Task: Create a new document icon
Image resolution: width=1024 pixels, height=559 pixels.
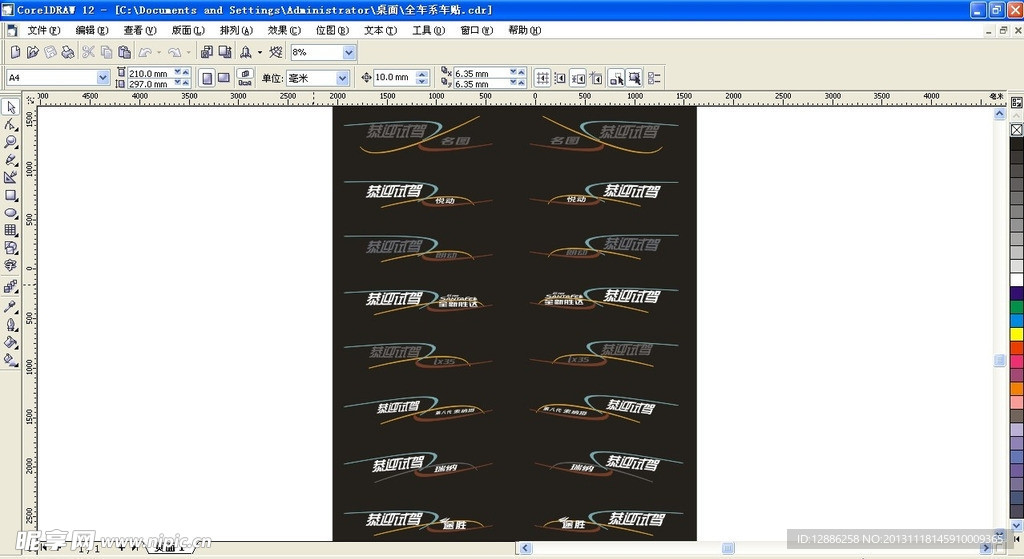Action: [15, 52]
